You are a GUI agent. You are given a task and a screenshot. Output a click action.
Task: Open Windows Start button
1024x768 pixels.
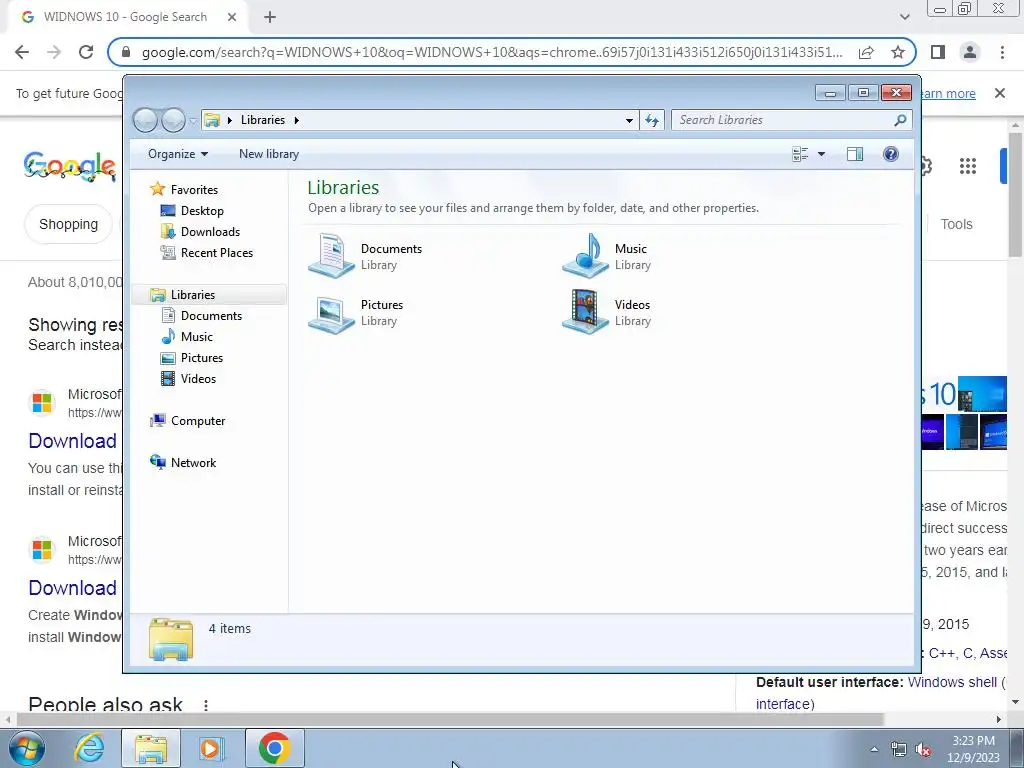pos(27,748)
